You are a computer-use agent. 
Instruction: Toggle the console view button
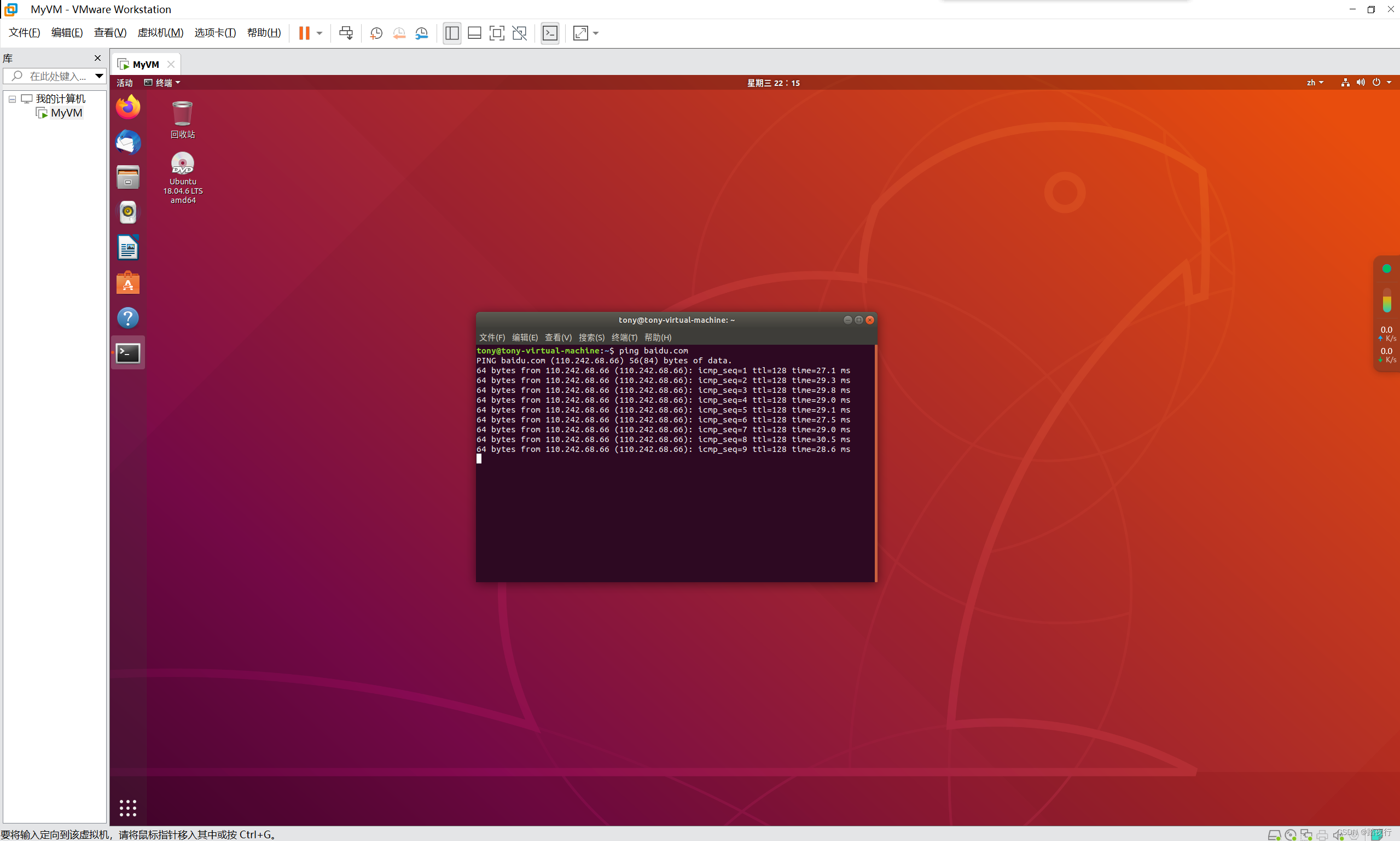[x=550, y=33]
